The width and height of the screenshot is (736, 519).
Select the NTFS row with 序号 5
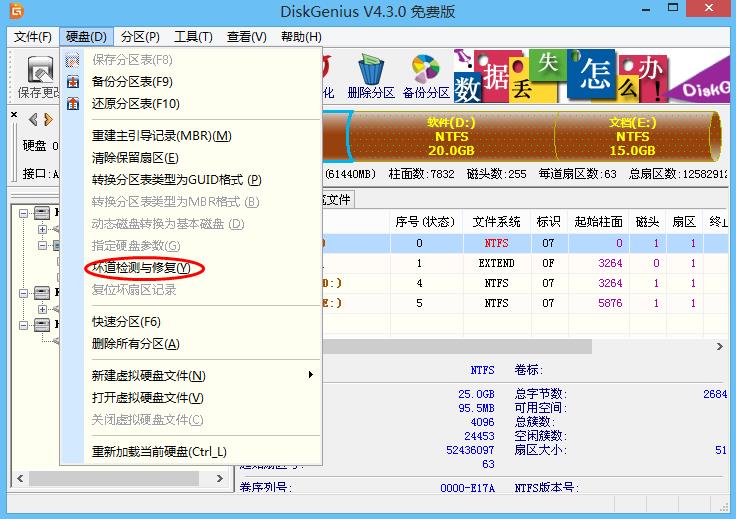(525, 303)
